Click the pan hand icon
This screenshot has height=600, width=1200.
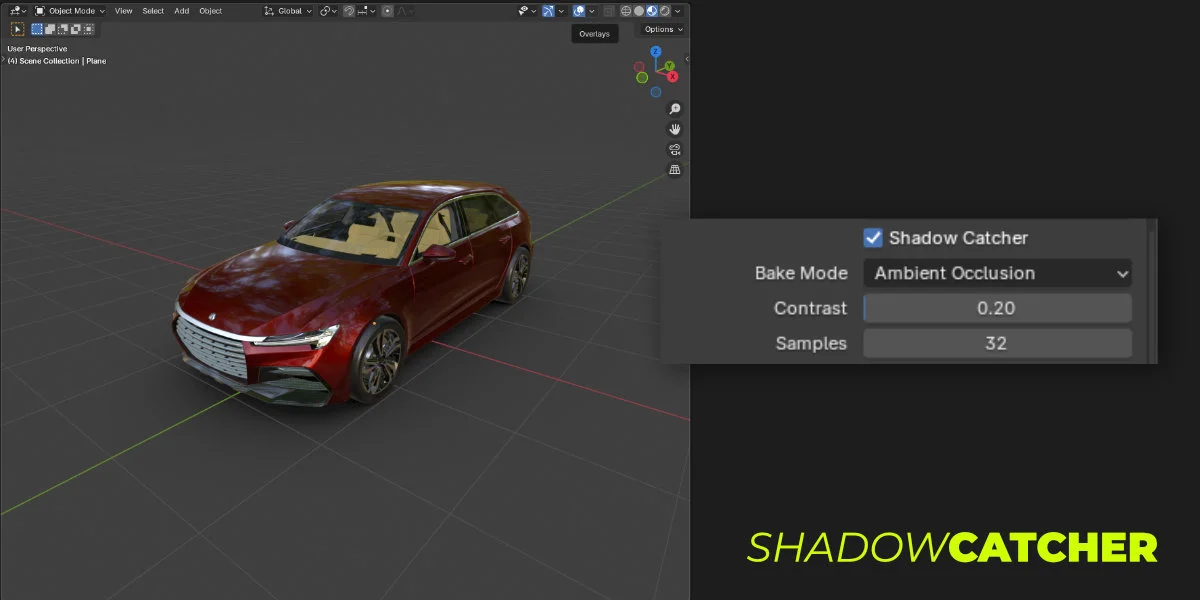[675, 128]
